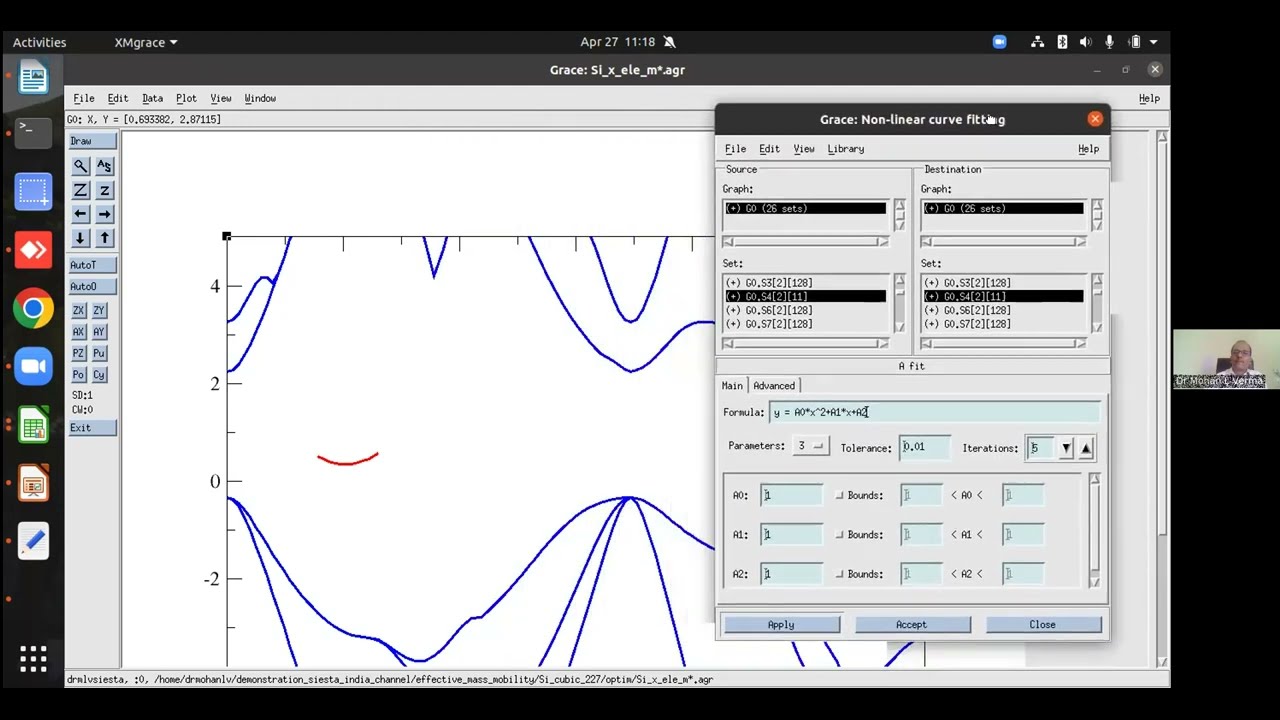Open AnyDesk from the dock
The height and width of the screenshot is (720, 1280).
pyautogui.click(x=33, y=250)
